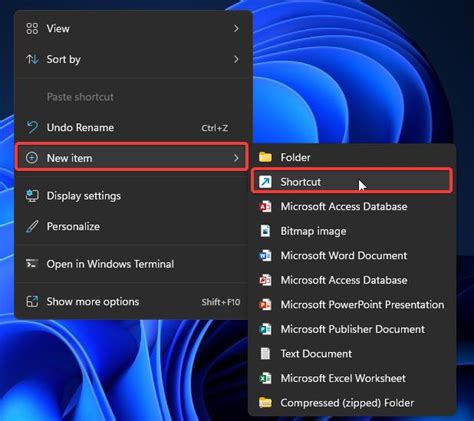Click the Show more options icon
The height and width of the screenshot is (421, 474).
click(x=32, y=302)
